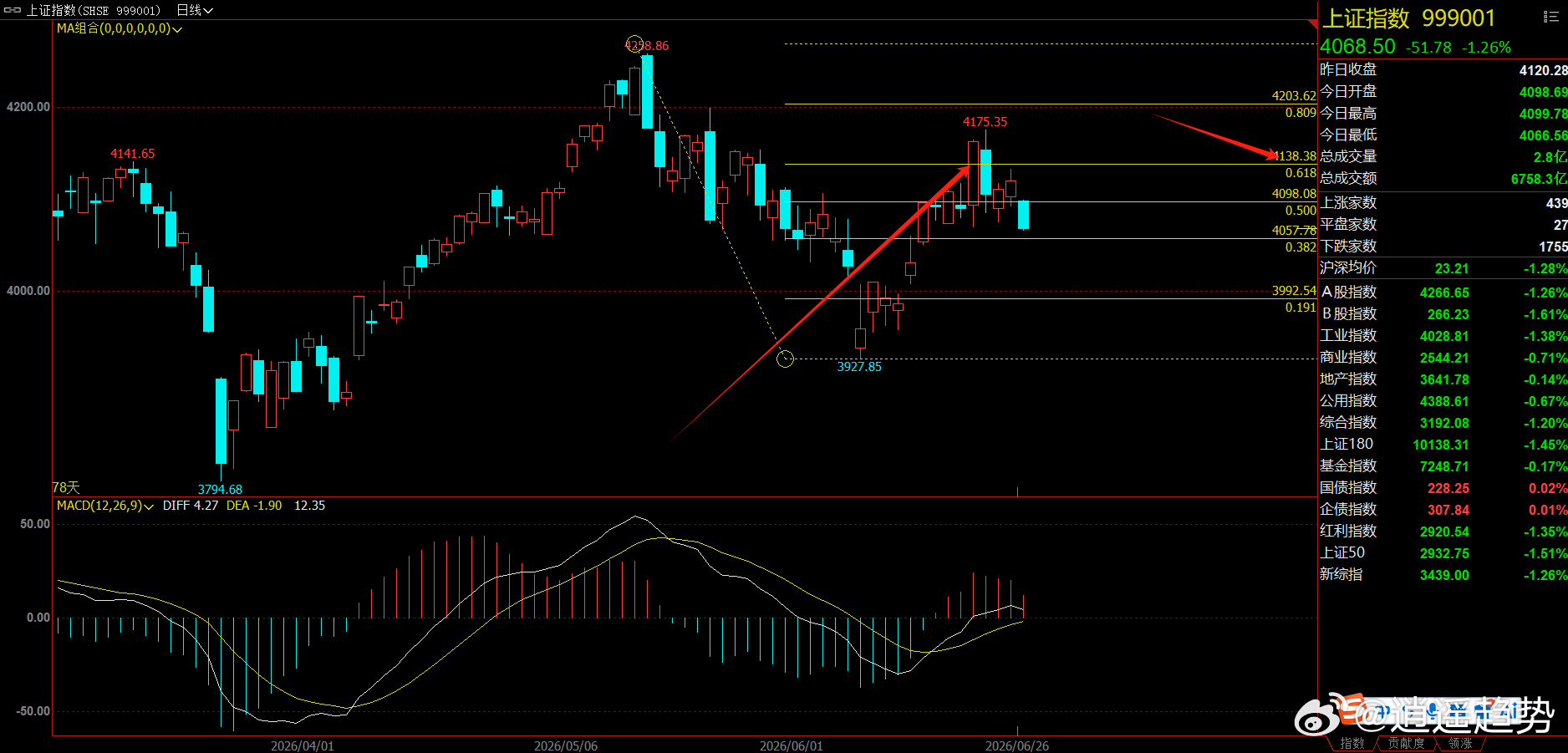Select the 企债指数 row

tap(1443, 510)
